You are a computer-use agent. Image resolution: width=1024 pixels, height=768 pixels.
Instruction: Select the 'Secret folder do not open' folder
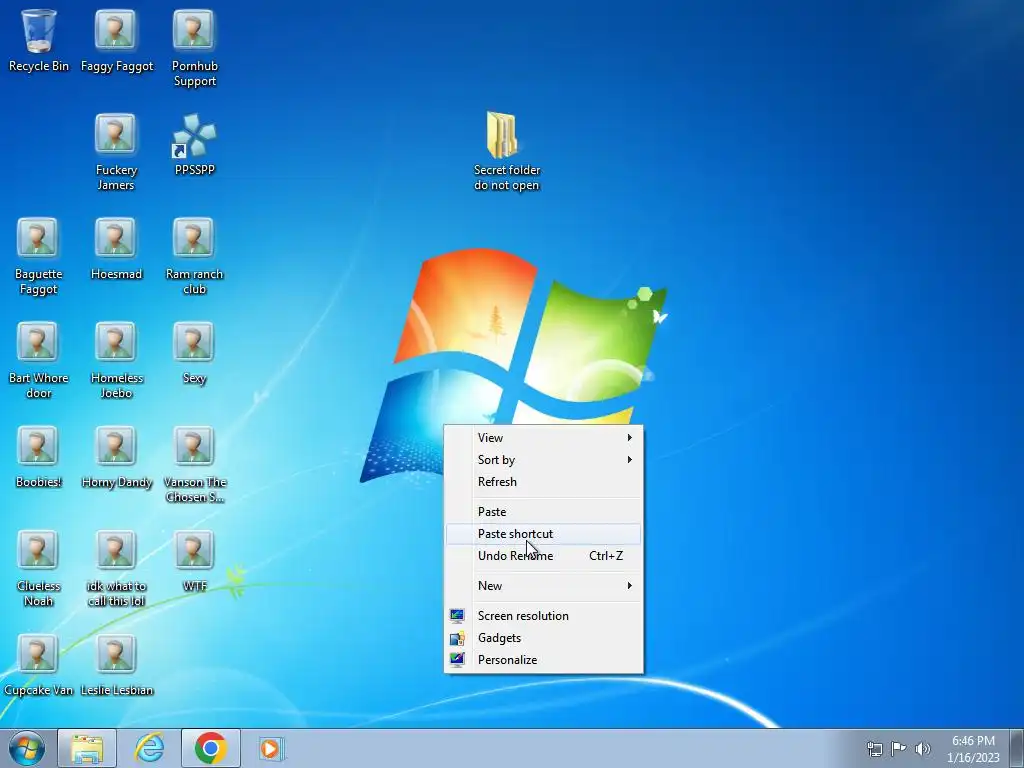pos(506,151)
